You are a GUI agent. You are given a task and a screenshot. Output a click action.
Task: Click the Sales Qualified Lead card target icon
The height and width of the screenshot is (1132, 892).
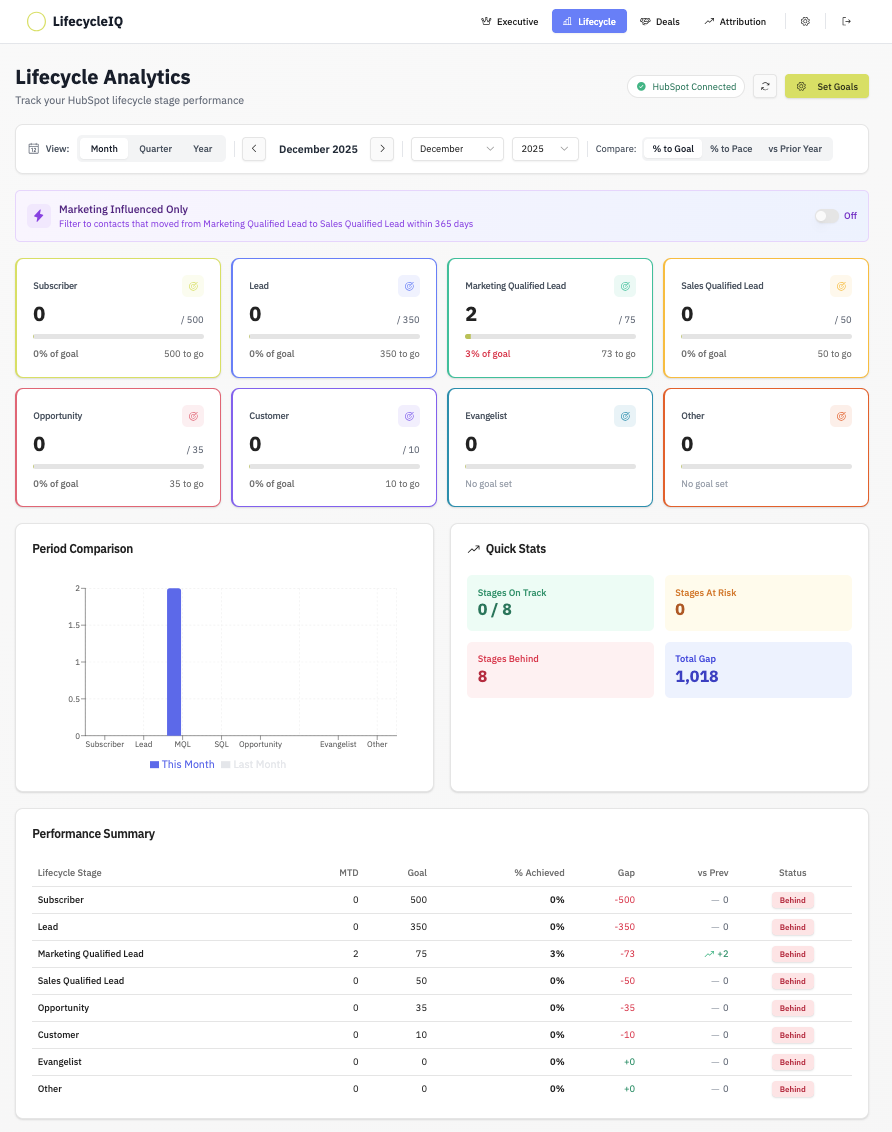tap(841, 286)
